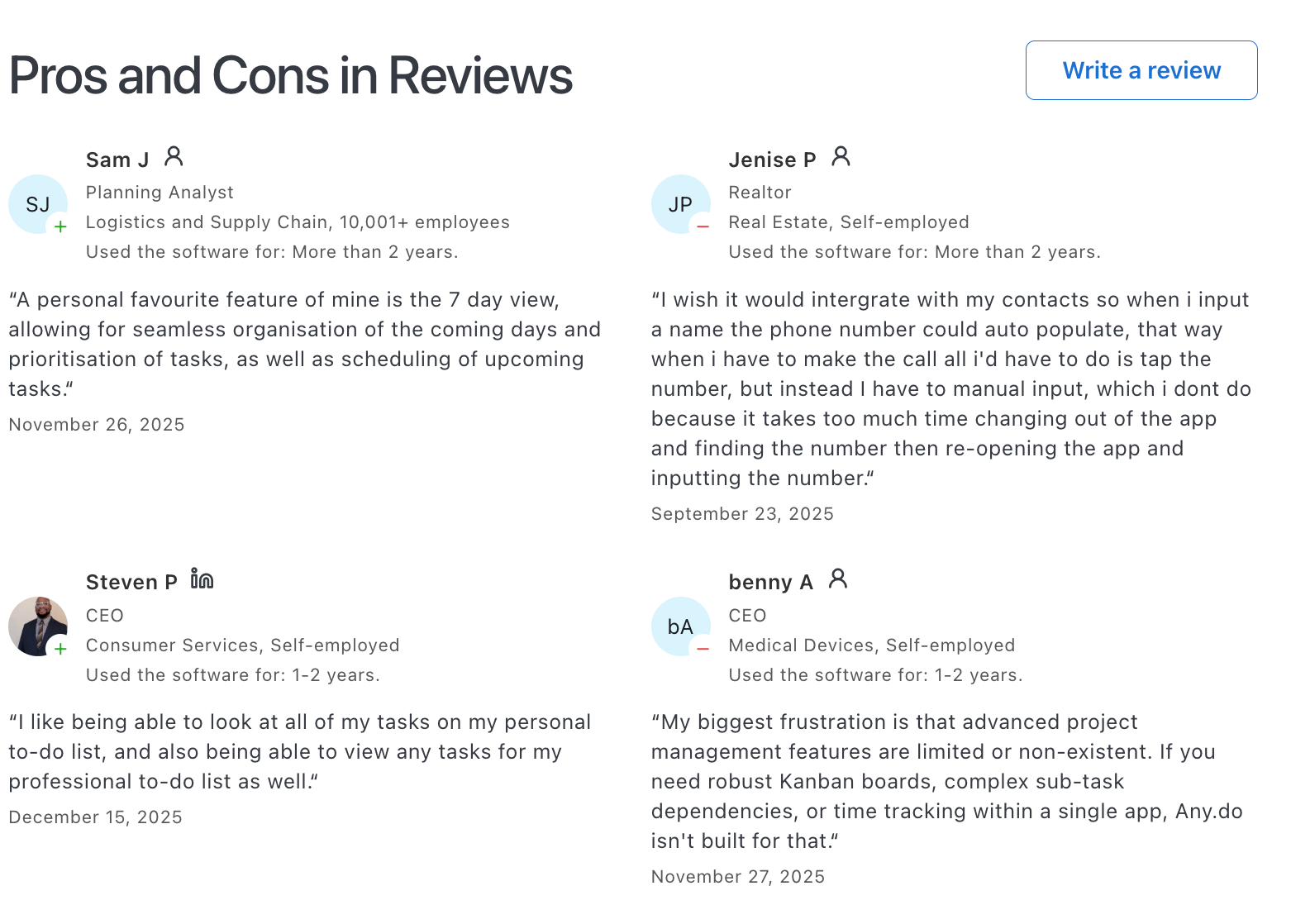Click the green plus badge on Steven's photo
This screenshot has width=1291, height=924.
point(60,649)
